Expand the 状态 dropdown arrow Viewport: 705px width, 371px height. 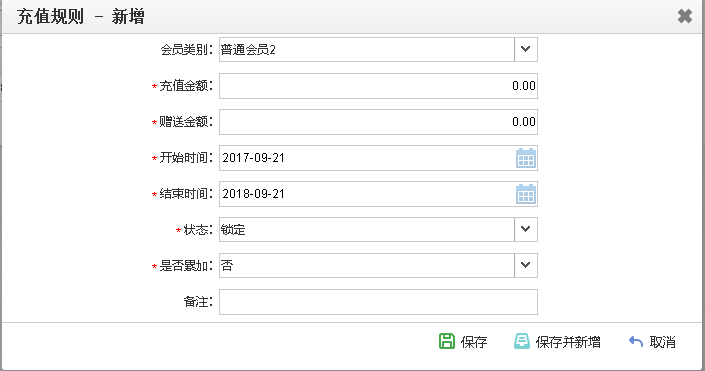coord(526,229)
